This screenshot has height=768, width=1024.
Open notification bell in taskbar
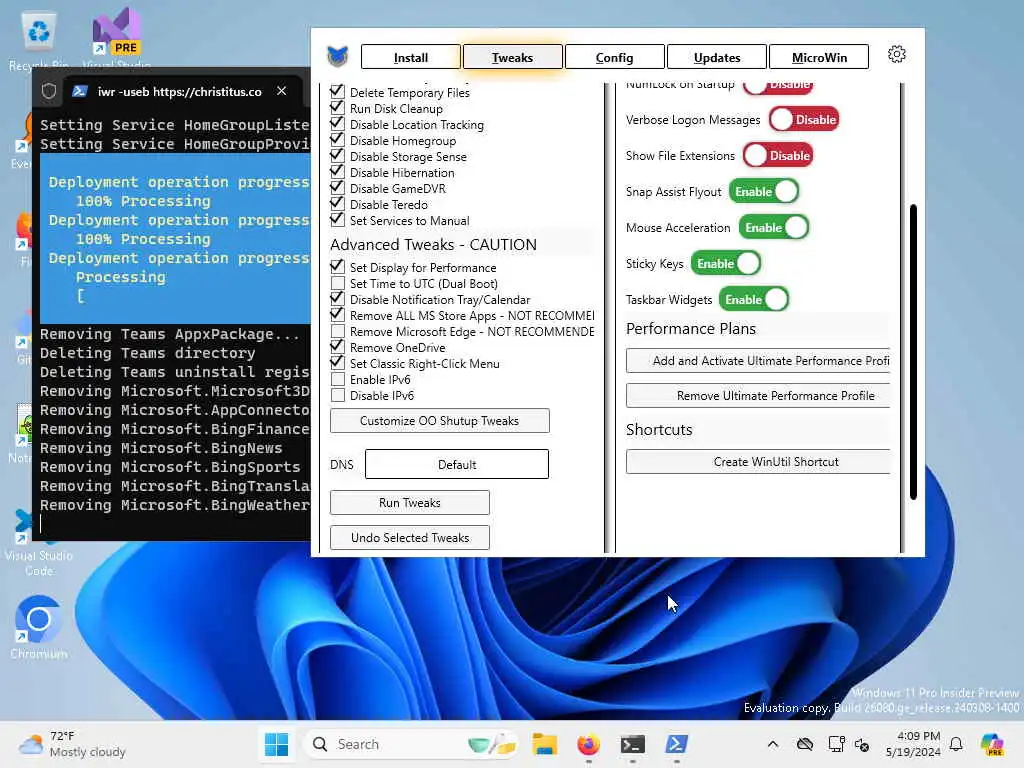(x=956, y=744)
